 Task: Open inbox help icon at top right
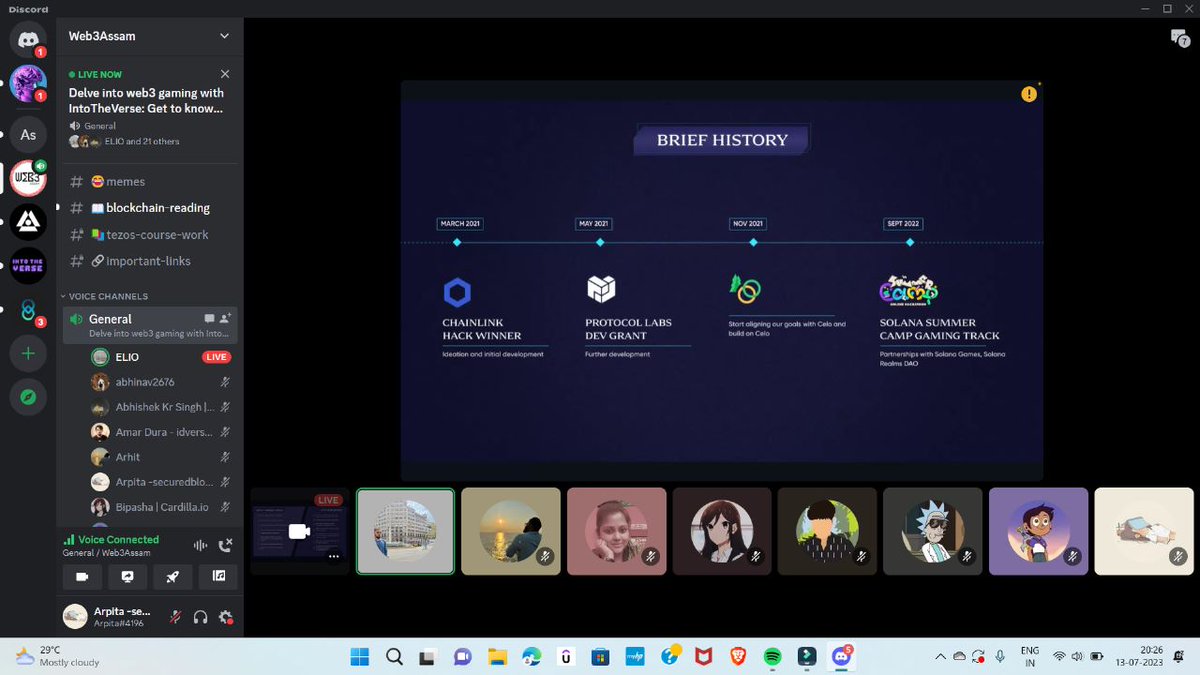pyautogui.click(x=1180, y=38)
